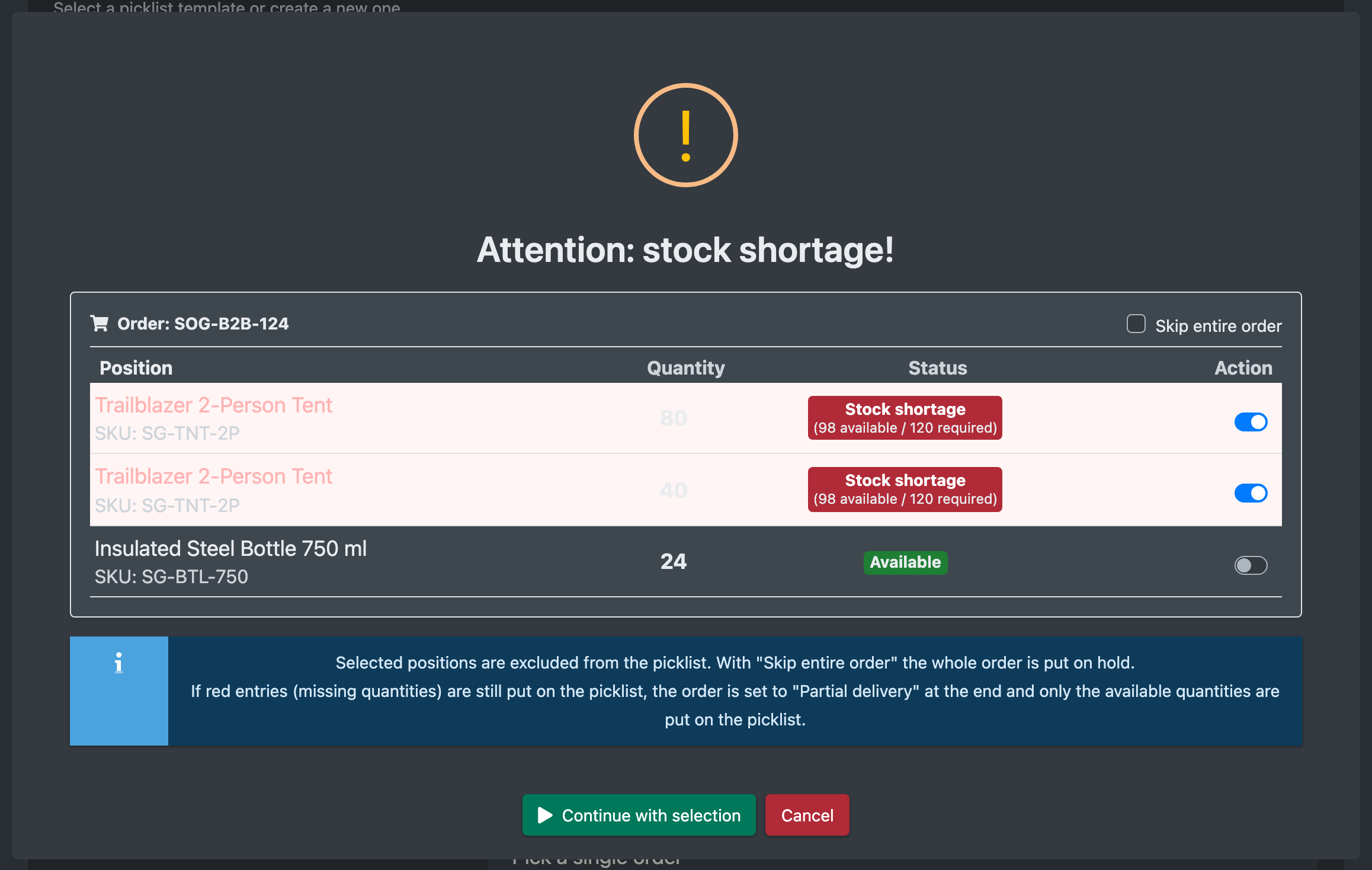Click Continue with selection button
The height and width of the screenshot is (870, 1372).
pyautogui.click(x=639, y=815)
